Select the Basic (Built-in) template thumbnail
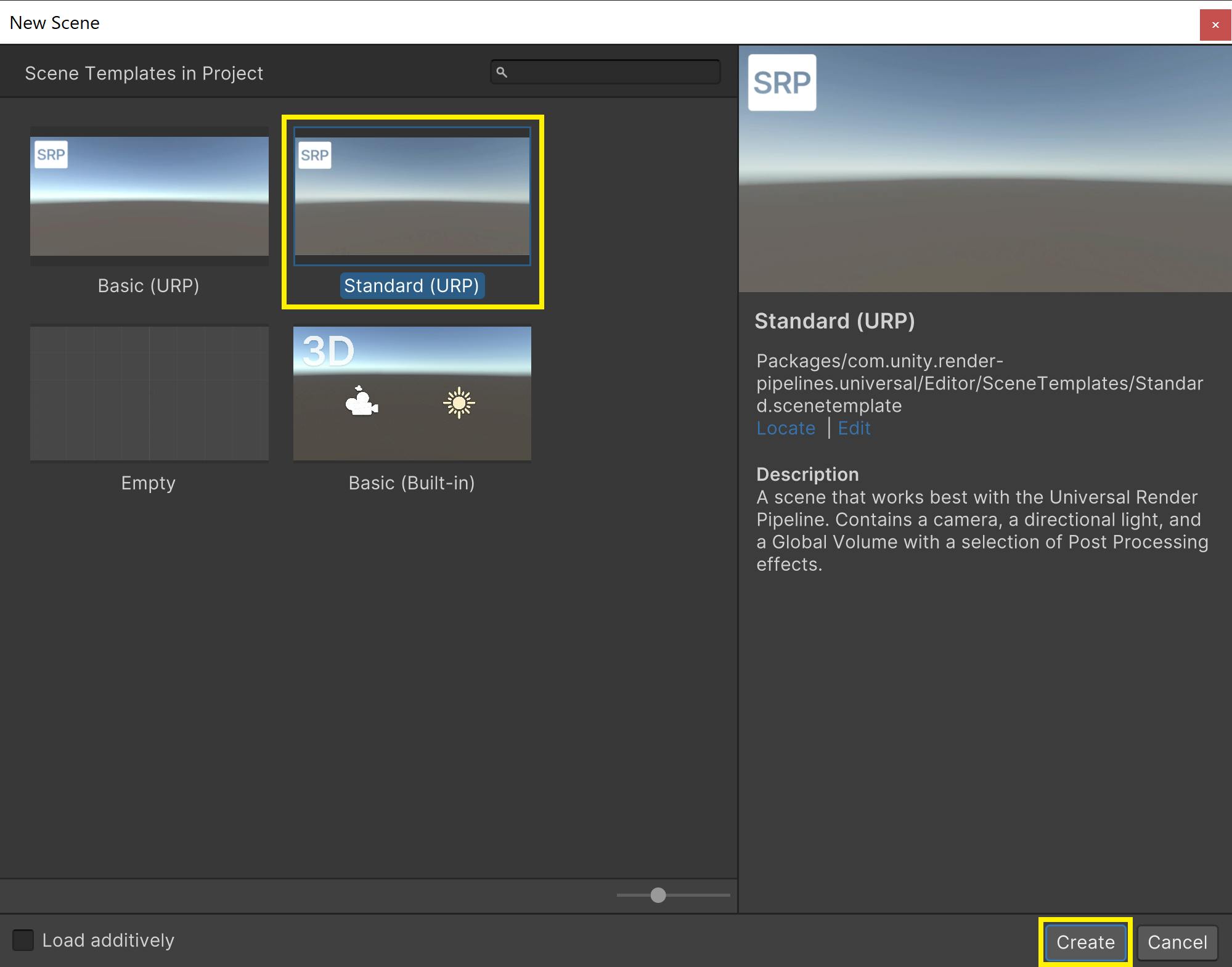The image size is (1232, 967). tap(412, 393)
